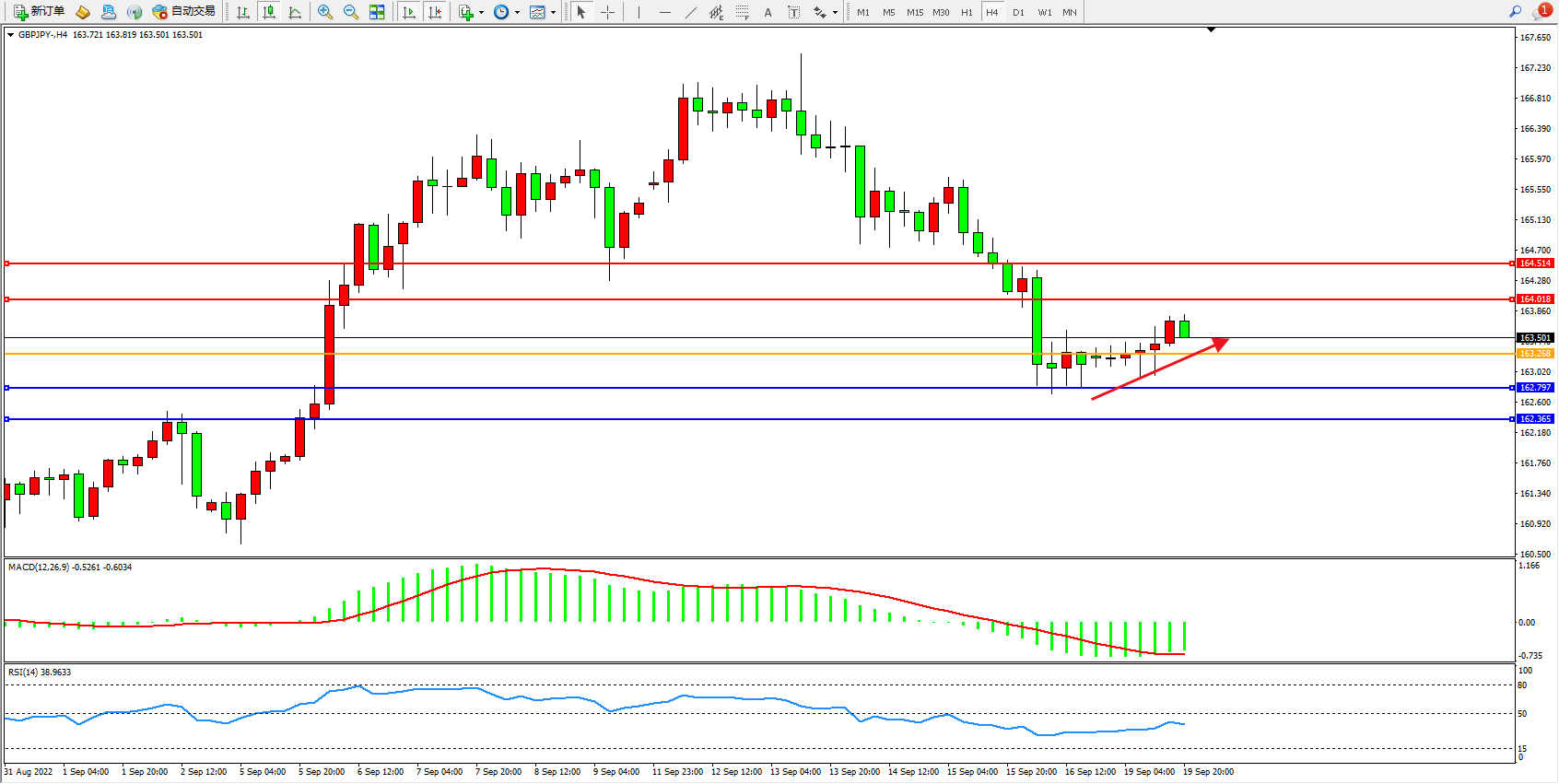This screenshot has height=784, width=1559.
Task: Toggle the AutoTrading (自动交易) button
Action: click(x=184, y=12)
